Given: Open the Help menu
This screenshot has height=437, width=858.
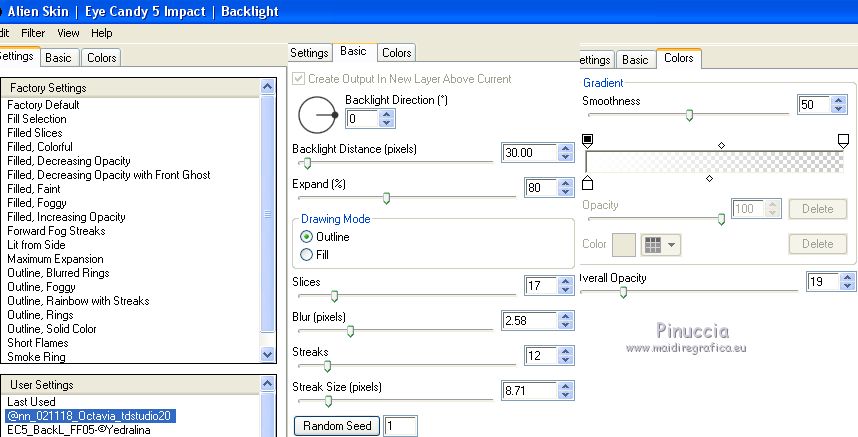Looking at the screenshot, I should [102, 33].
